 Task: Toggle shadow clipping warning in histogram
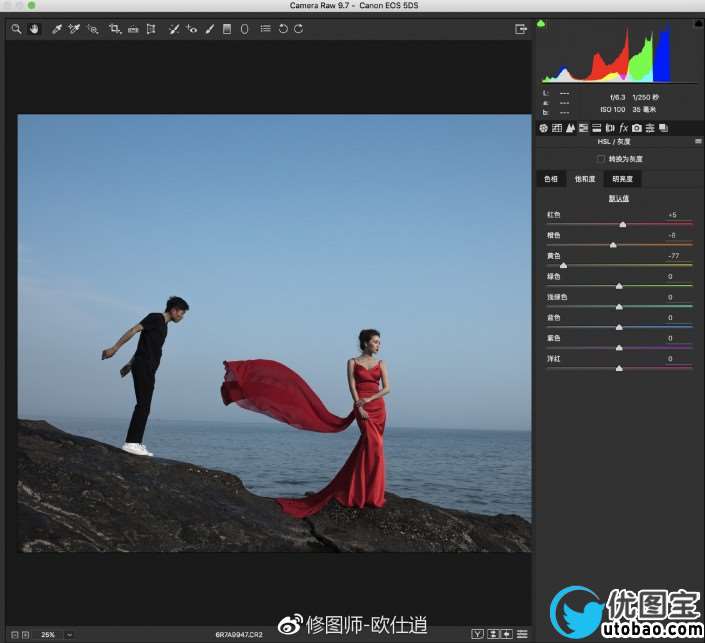pos(541,23)
